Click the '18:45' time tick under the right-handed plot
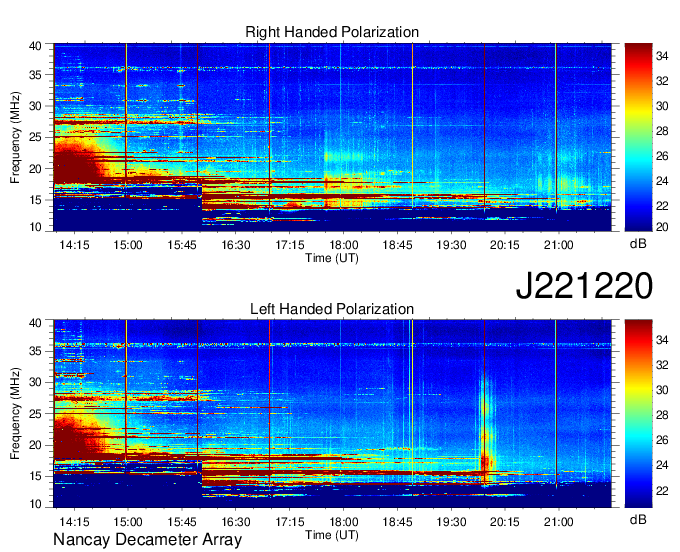This screenshot has width=680, height=552. pyautogui.click(x=397, y=245)
